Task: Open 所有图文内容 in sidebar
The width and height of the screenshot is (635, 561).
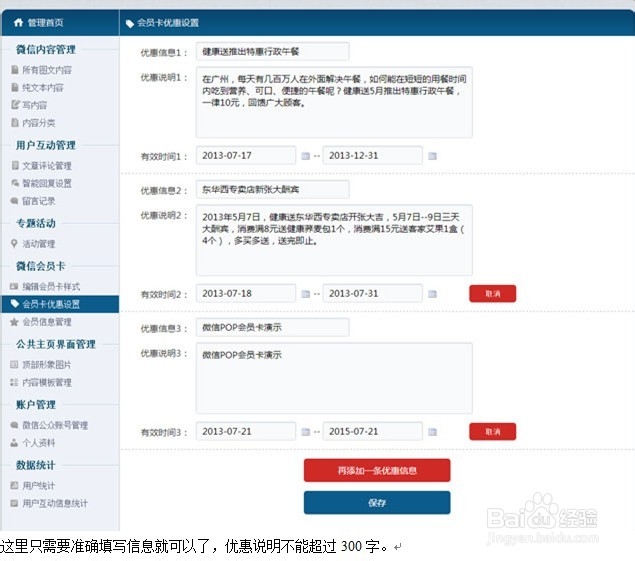Action: pos(47,70)
